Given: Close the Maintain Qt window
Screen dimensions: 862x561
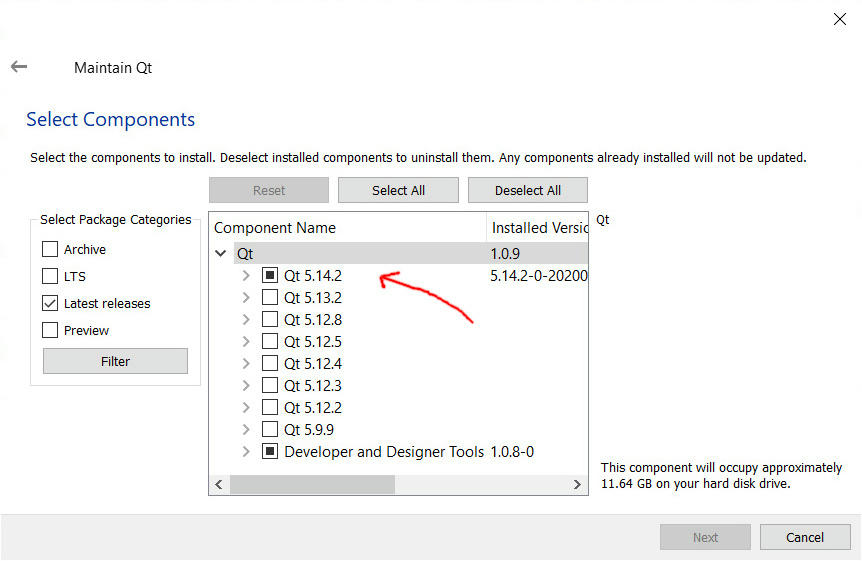Looking at the screenshot, I should pyautogui.click(x=839, y=19).
